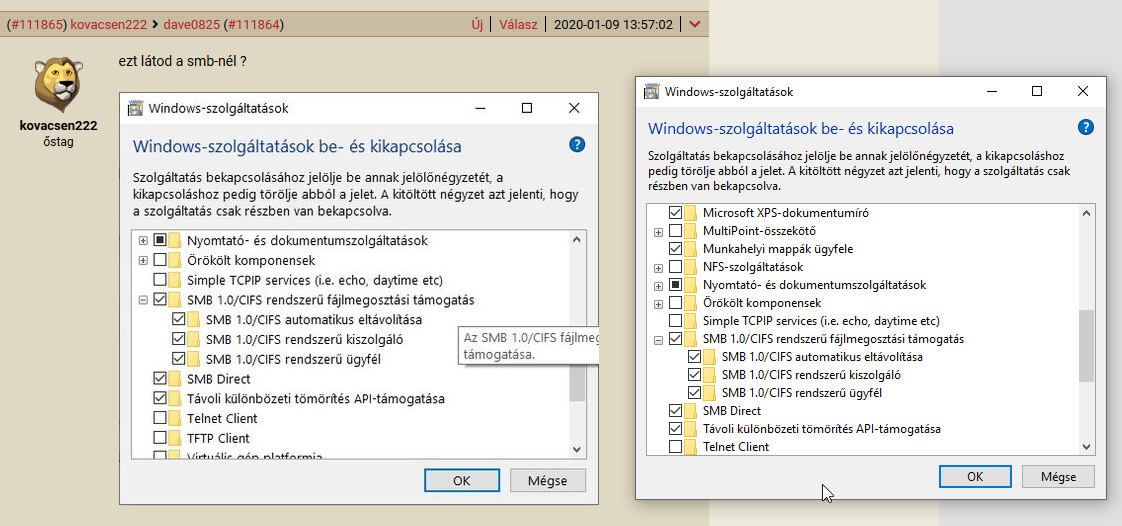Image resolution: width=1122 pixels, height=526 pixels.
Task: Uncheck SMB 1.0/CIFS rendszerű ügyfél in left dialog
Action: pyautogui.click(x=178, y=358)
